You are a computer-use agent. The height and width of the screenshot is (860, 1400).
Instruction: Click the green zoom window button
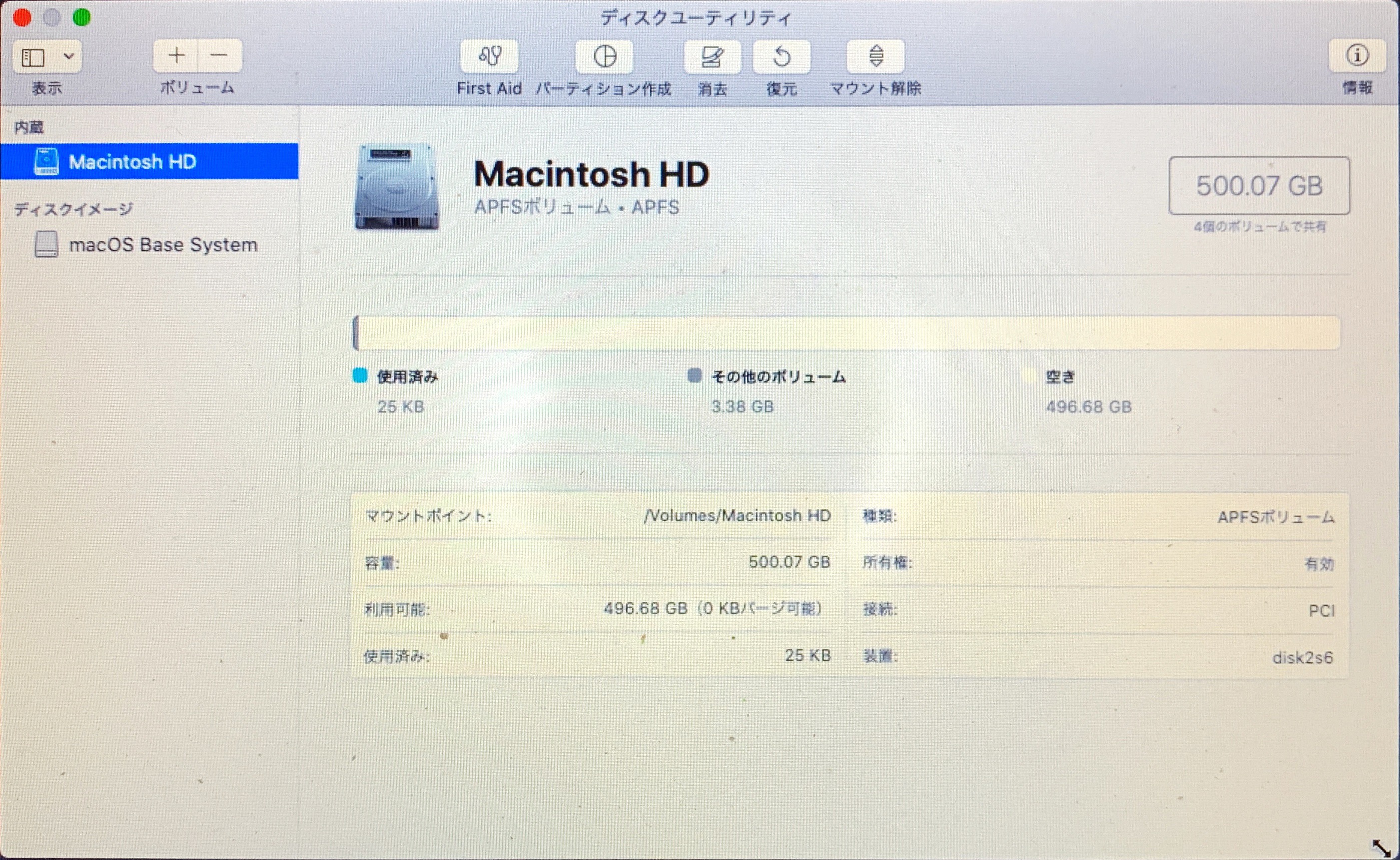pos(82,17)
